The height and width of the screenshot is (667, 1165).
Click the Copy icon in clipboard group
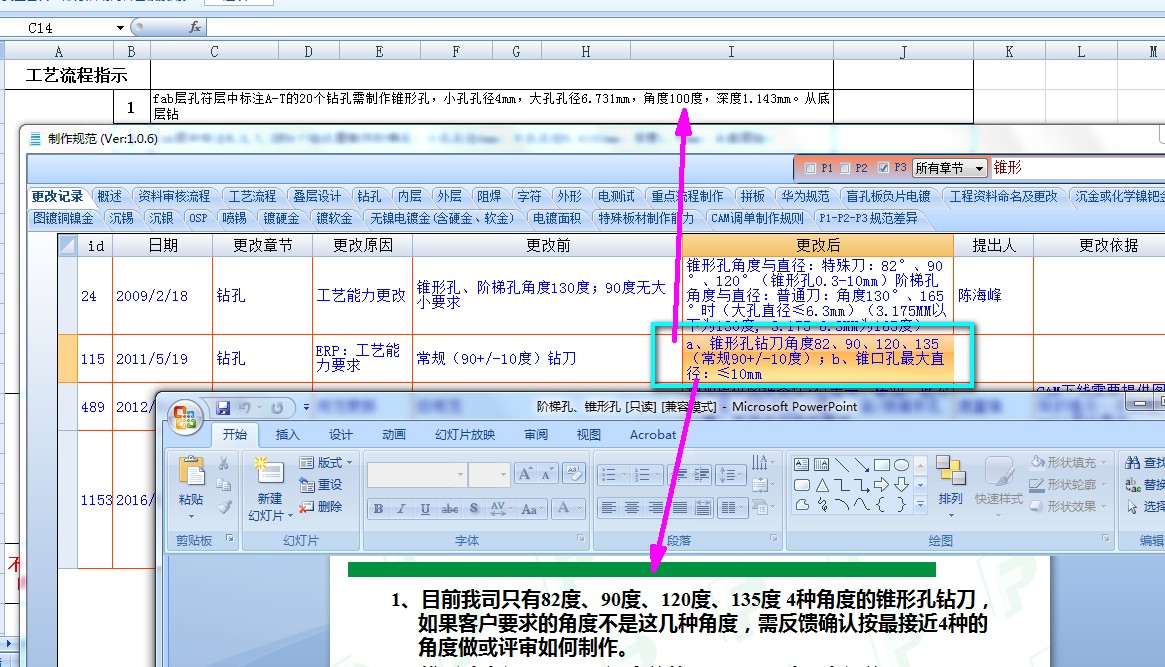[224, 484]
